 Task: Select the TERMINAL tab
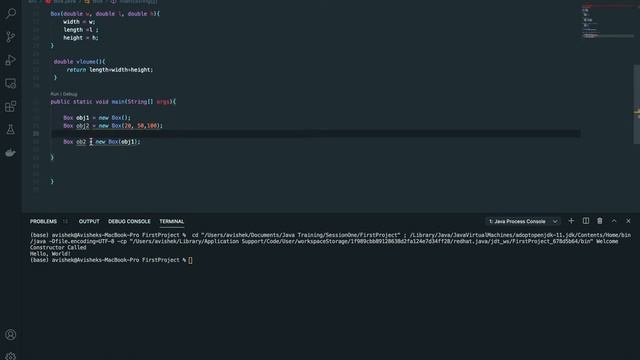point(171,221)
